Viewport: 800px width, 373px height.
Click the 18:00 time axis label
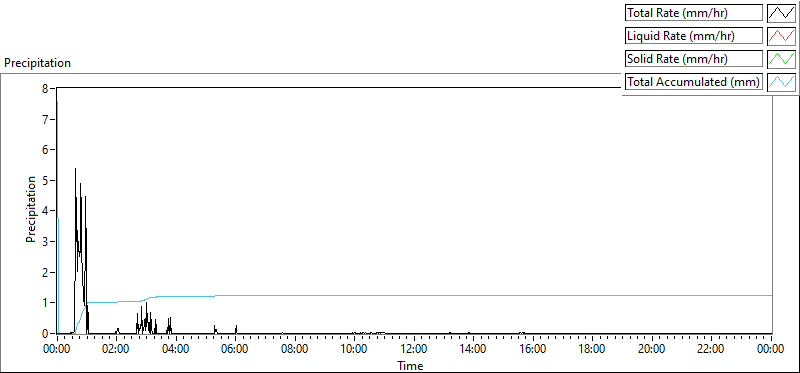coord(592,350)
